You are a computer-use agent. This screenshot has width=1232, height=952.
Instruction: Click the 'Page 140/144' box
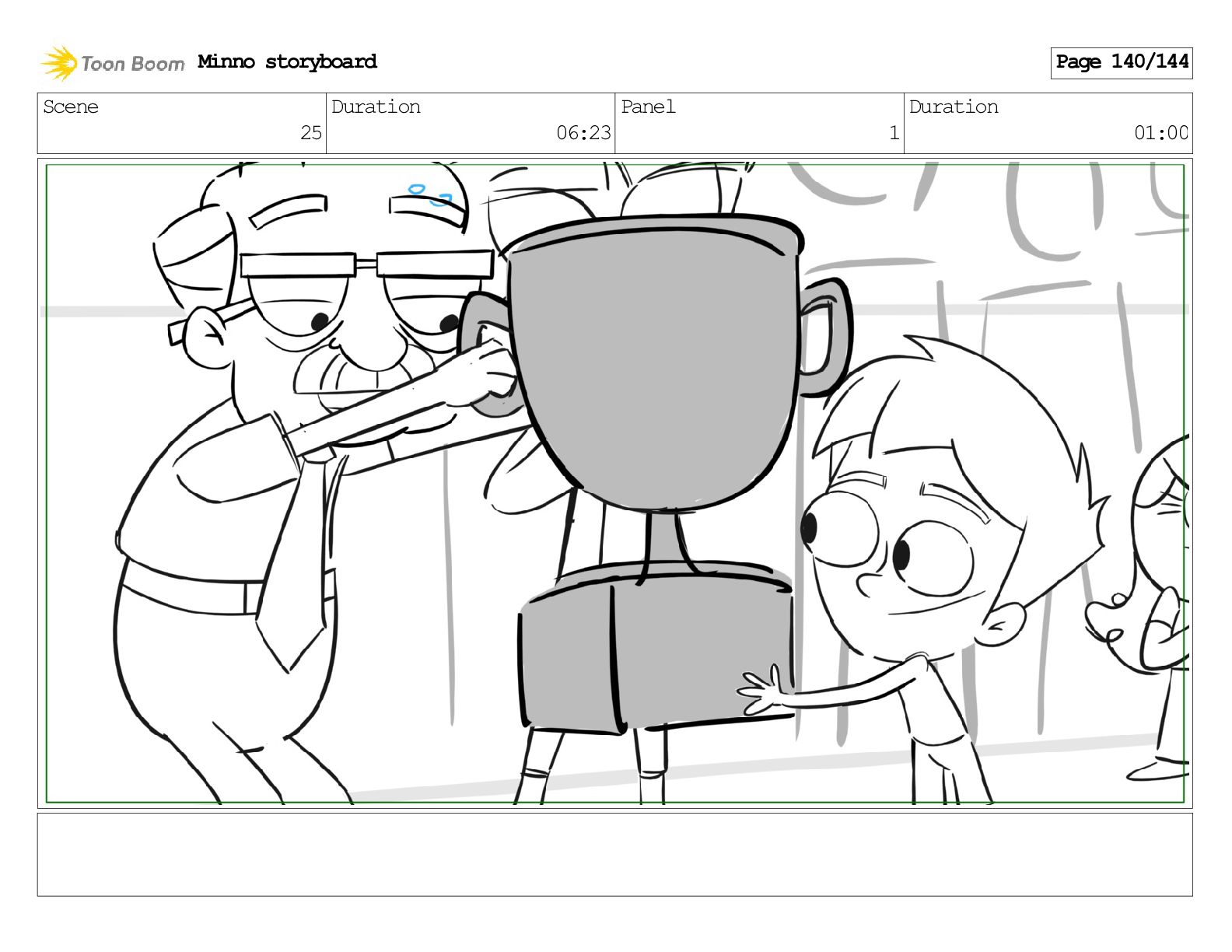pos(1122,62)
